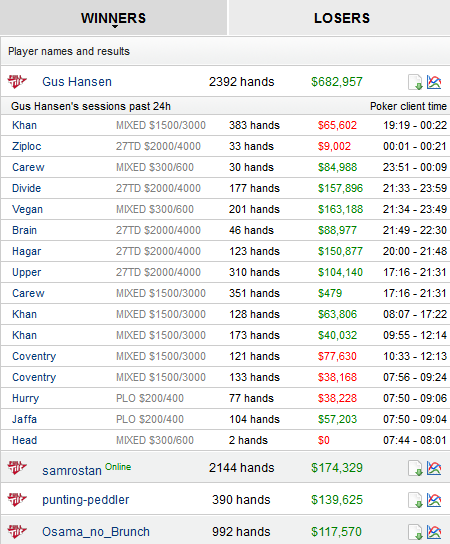The height and width of the screenshot is (544, 450).
Task: Expand punting-peddler's player sessions
Action: click(86, 500)
